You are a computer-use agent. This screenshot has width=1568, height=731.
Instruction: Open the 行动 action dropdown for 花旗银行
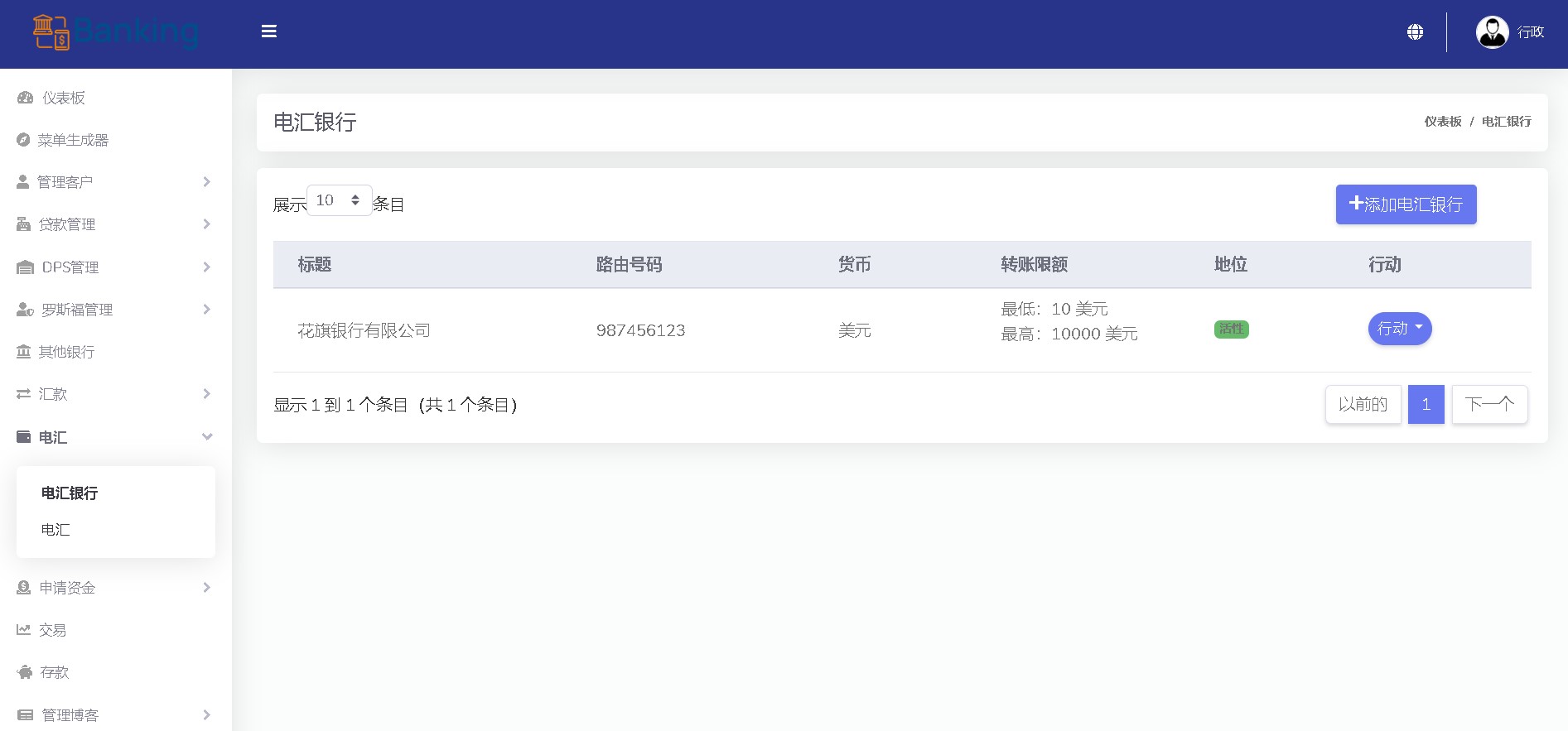coord(1400,329)
